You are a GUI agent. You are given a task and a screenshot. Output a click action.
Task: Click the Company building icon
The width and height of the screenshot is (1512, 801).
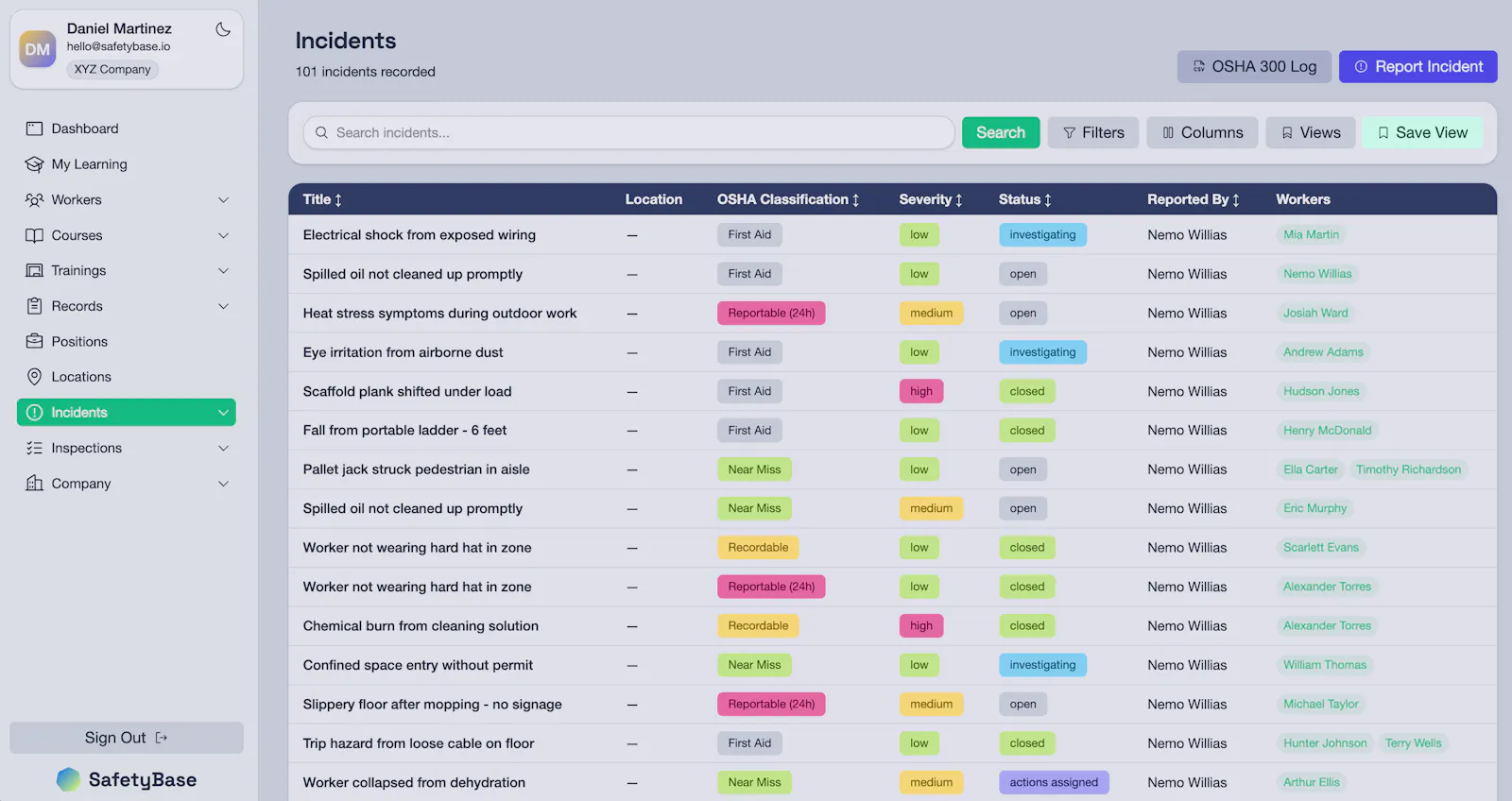(35, 484)
